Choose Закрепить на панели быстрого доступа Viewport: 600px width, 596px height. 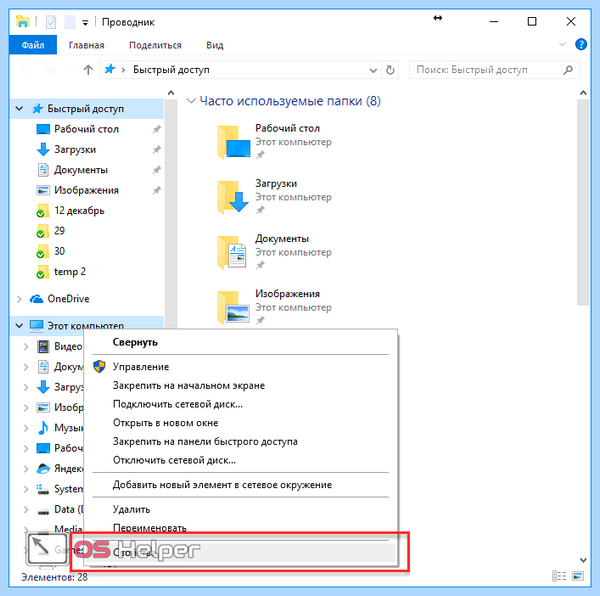[241, 441]
